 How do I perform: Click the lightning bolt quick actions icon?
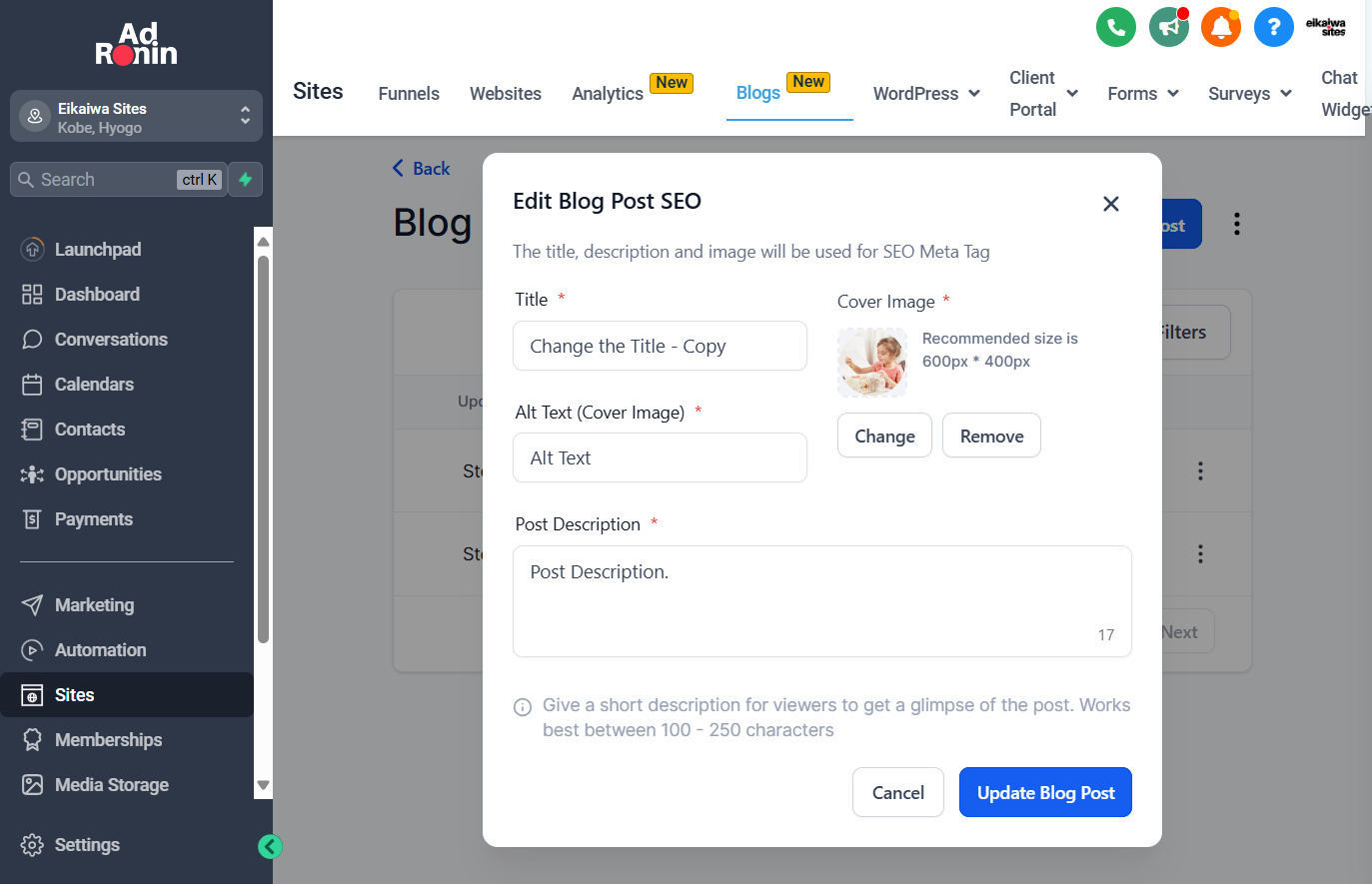(246, 180)
